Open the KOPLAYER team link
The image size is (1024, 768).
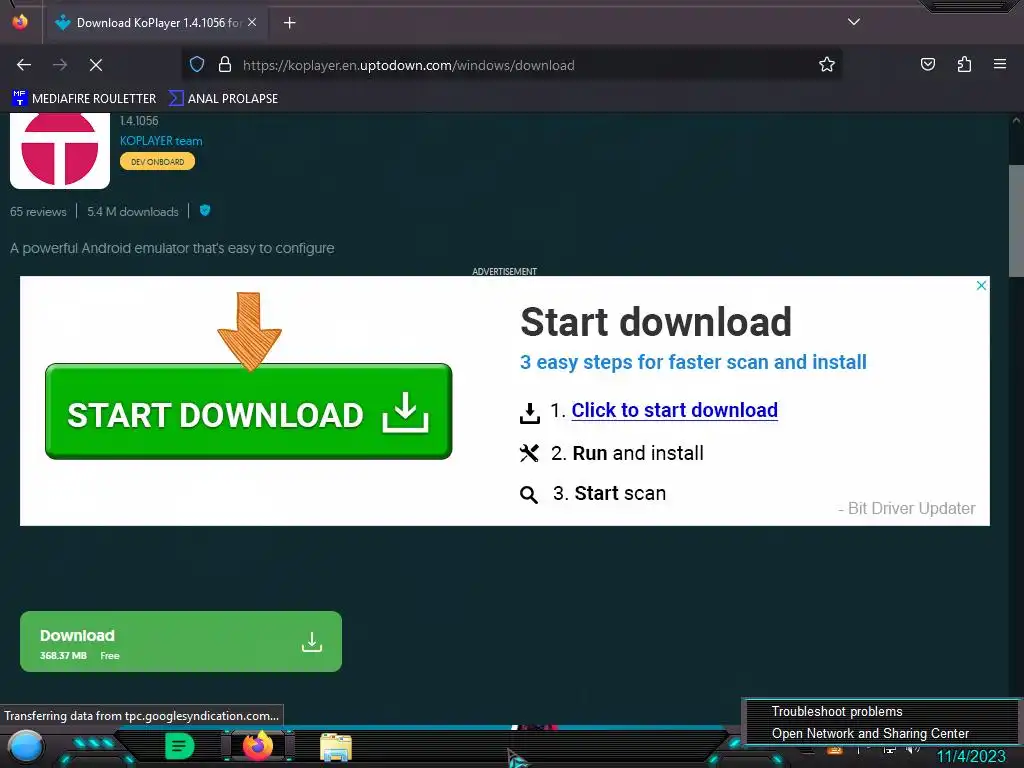[x=161, y=141]
